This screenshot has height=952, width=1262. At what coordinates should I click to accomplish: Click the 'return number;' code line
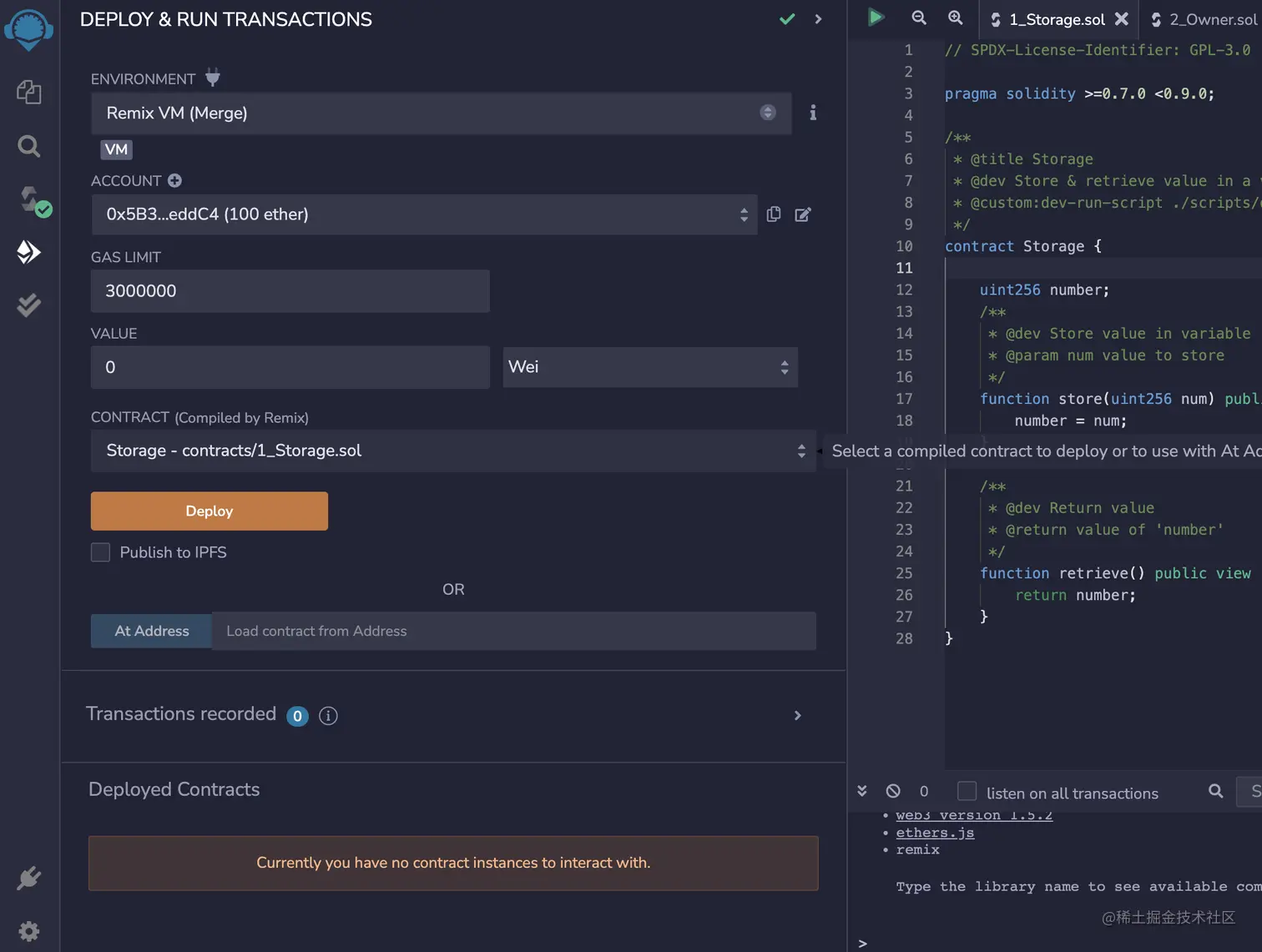1075,595
